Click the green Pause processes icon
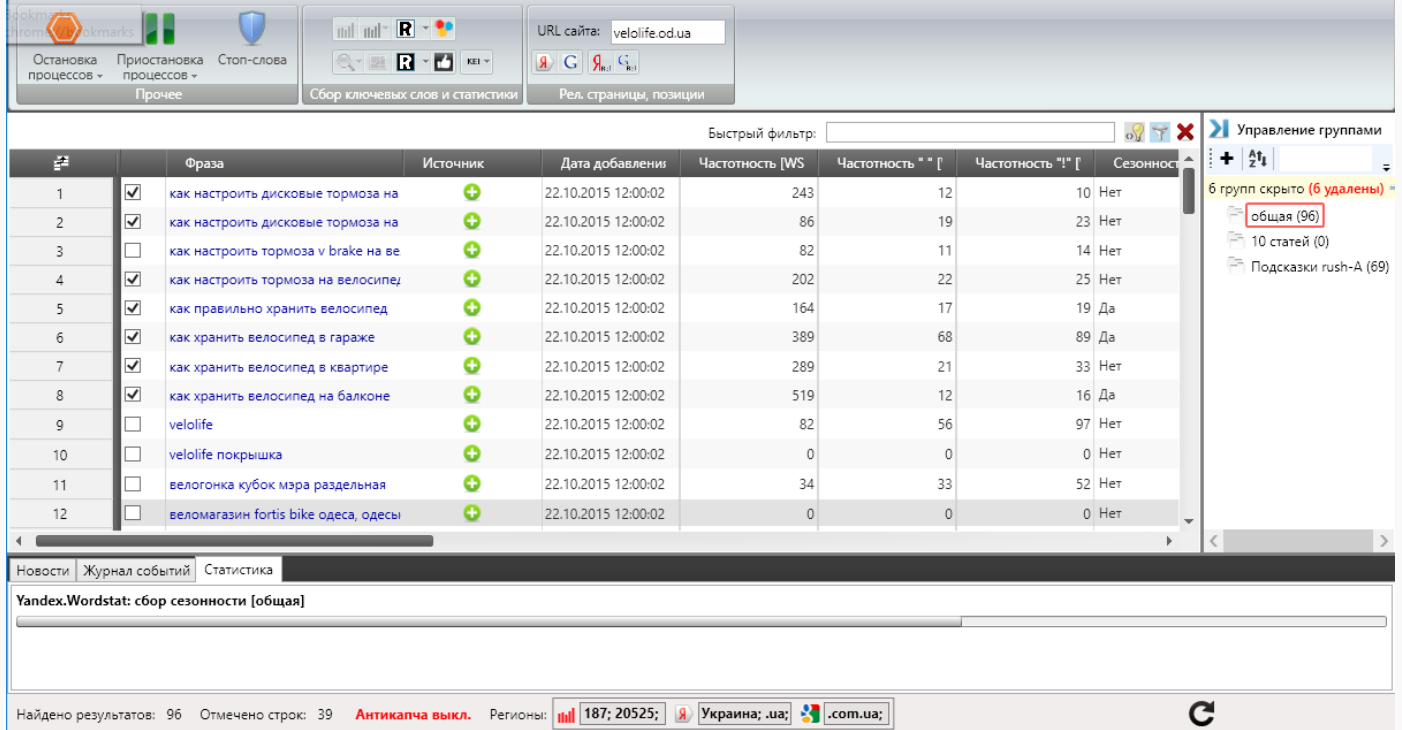Screen dimensions: 1402x730 pos(160,28)
